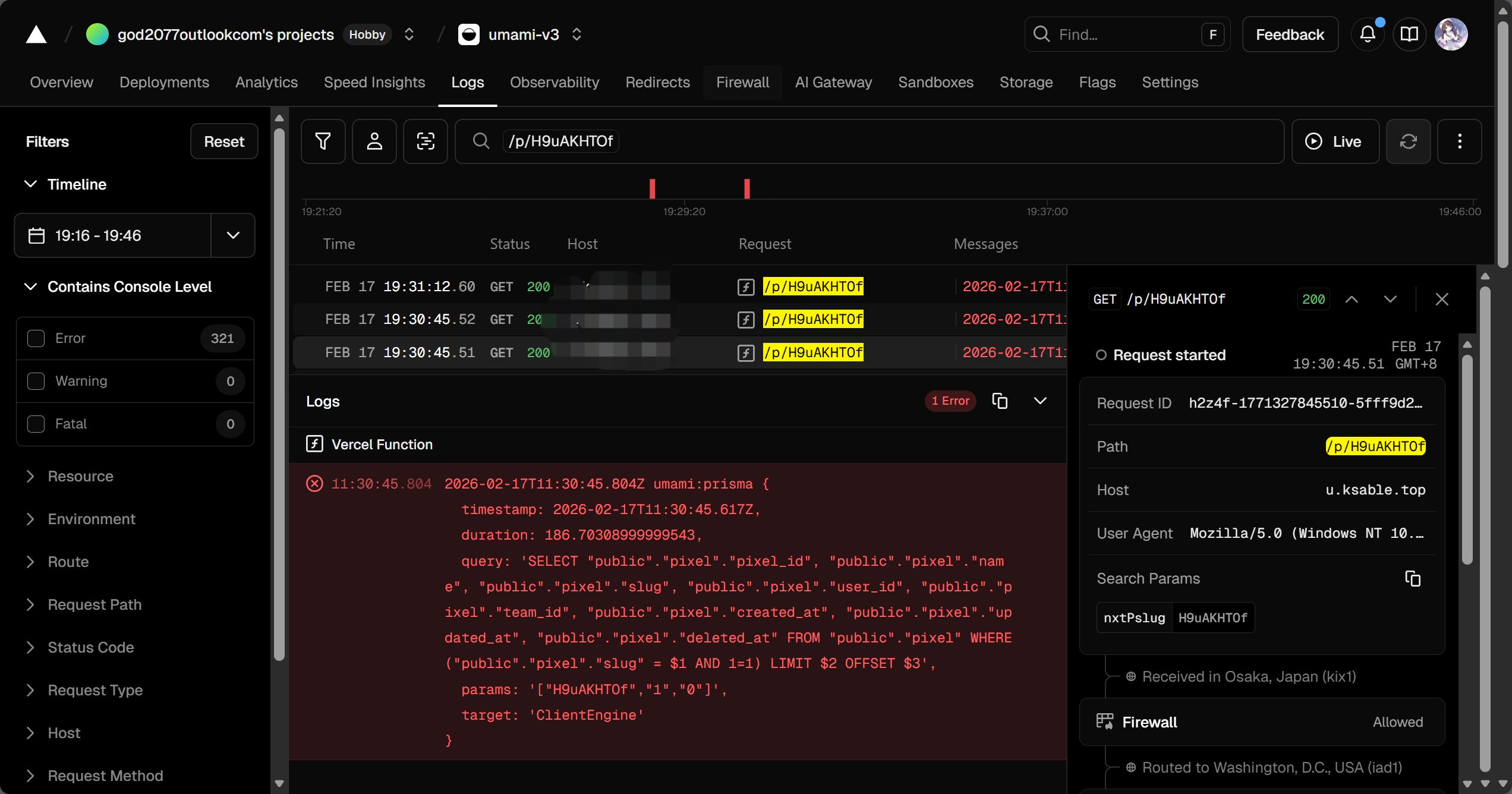This screenshot has height=794, width=1512.
Task: Click the user filter person icon
Action: [x=374, y=141]
